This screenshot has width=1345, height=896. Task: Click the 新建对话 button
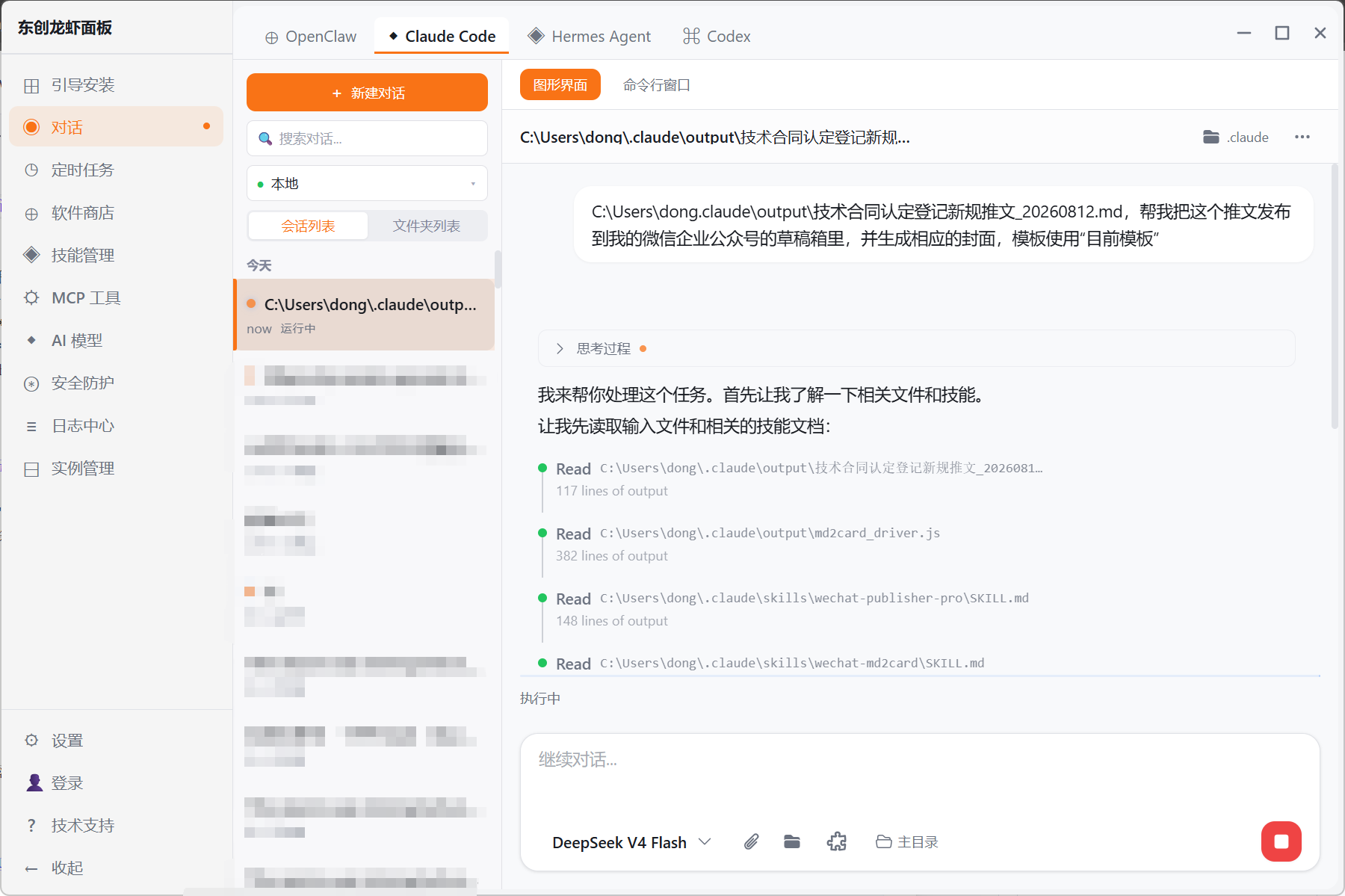pyautogui.click(x=367, y=93)
